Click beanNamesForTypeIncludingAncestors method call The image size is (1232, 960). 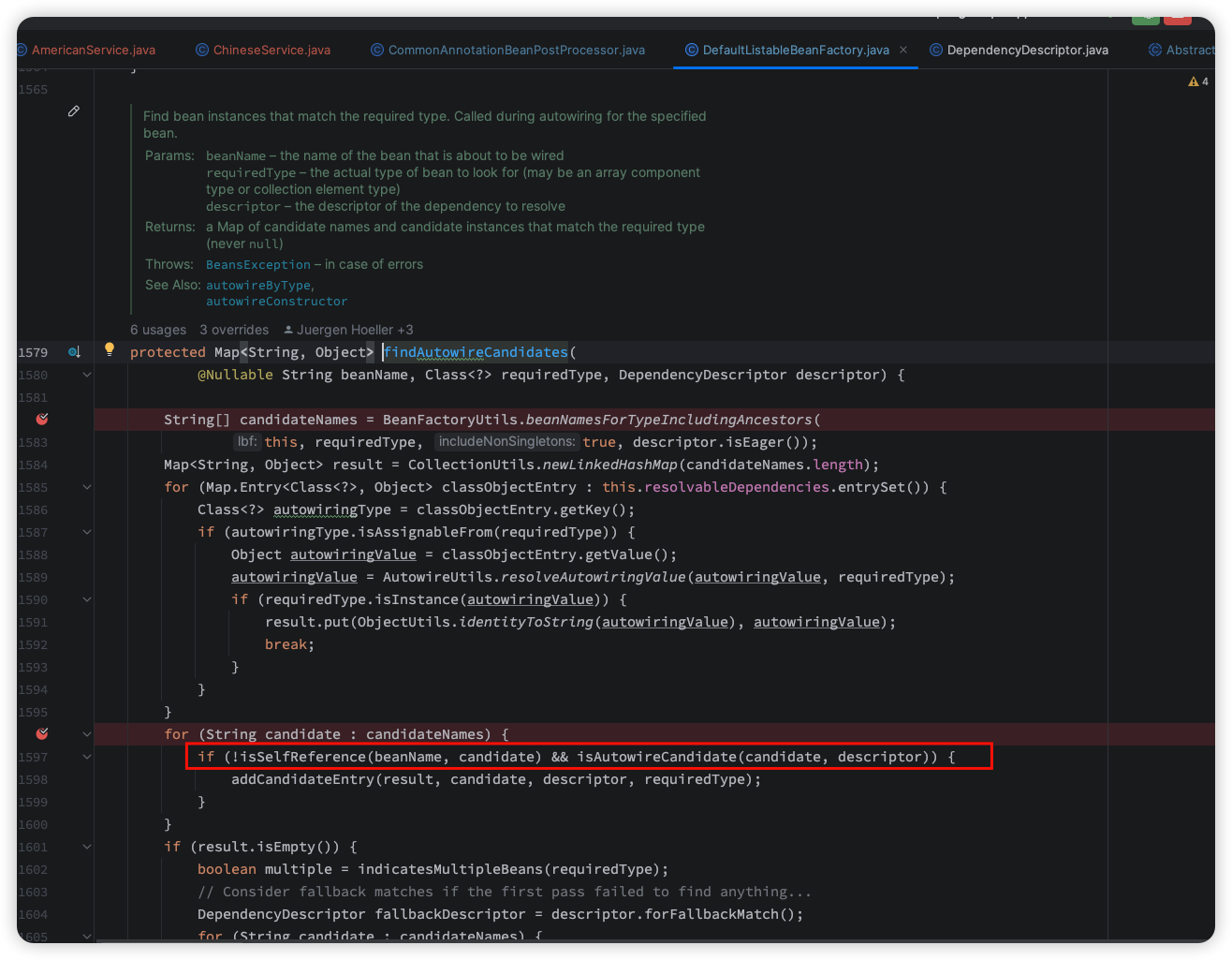click(669, 420)
